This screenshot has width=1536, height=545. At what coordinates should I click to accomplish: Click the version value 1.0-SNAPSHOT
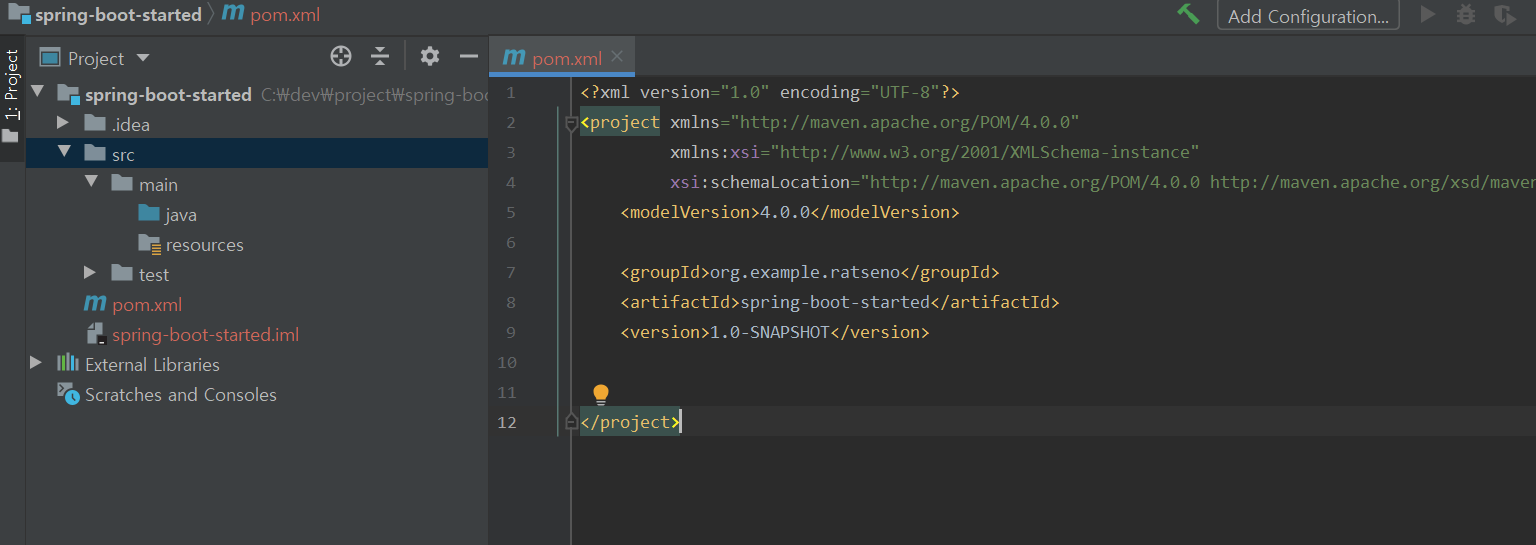770,332
